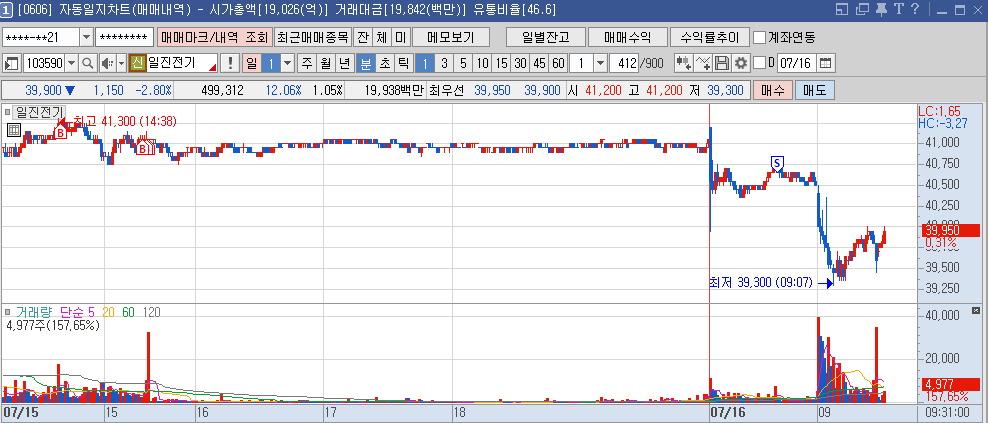This screenshot has width=988, height=423.
Task: Click the 미 button
Action: 400,37
